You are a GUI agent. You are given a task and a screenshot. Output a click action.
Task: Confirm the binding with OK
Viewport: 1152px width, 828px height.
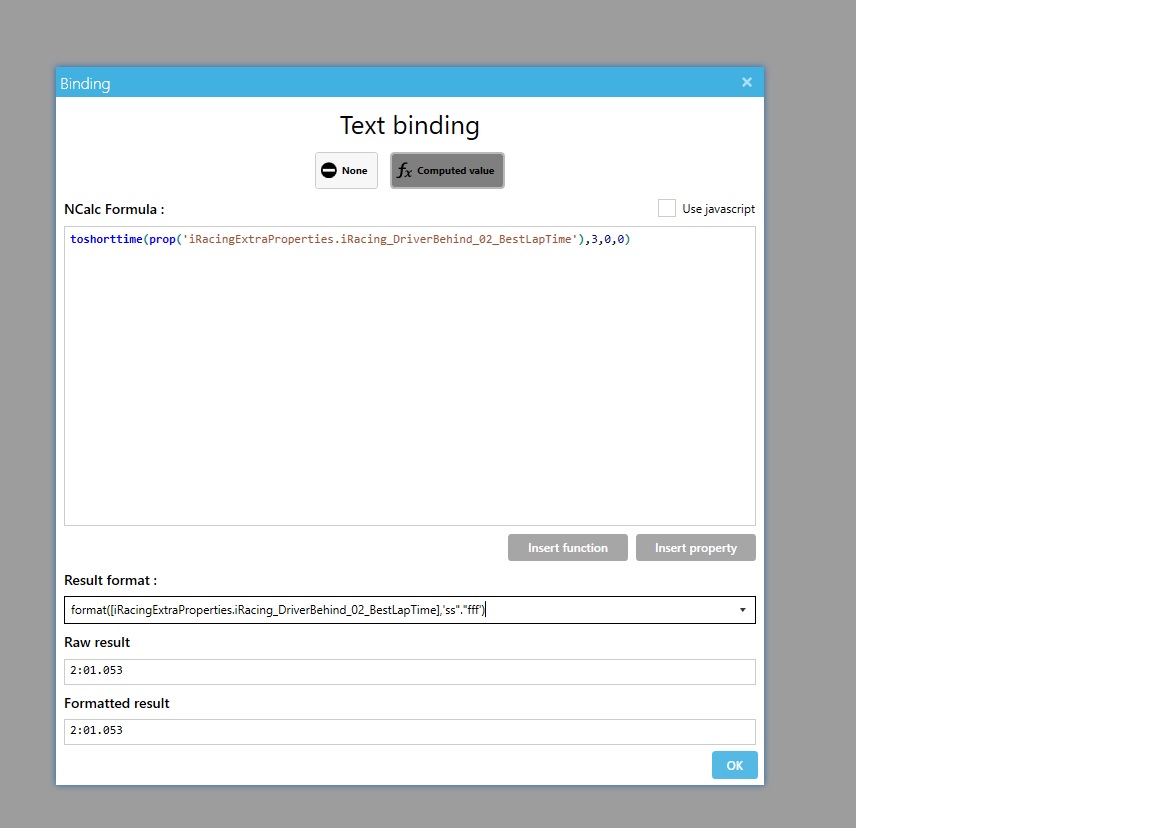734,765
